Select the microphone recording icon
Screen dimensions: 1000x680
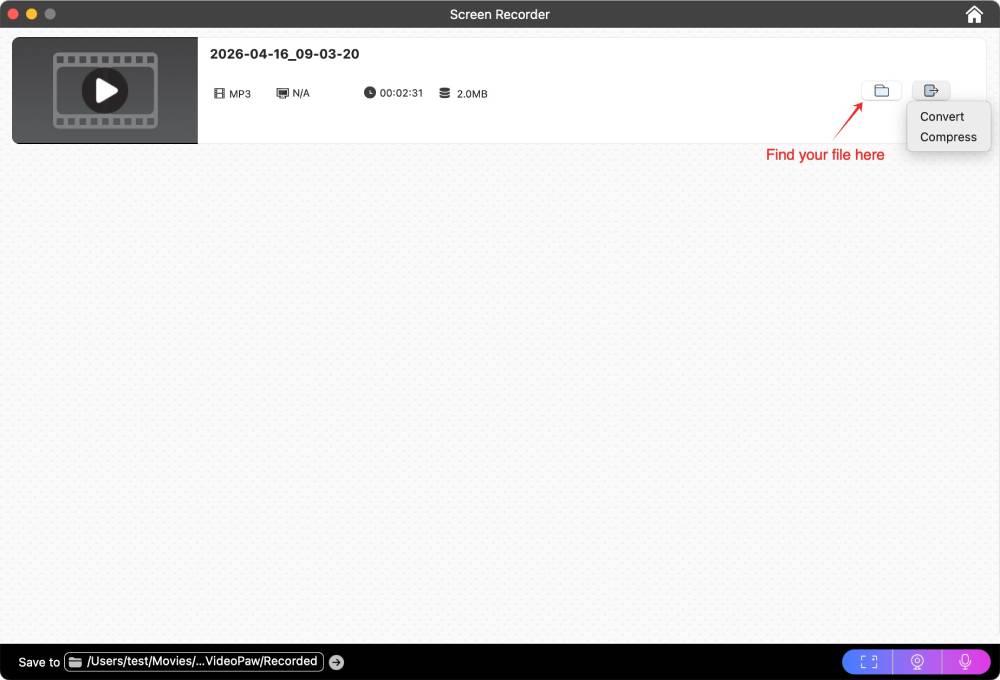click(x=965, y=661)
